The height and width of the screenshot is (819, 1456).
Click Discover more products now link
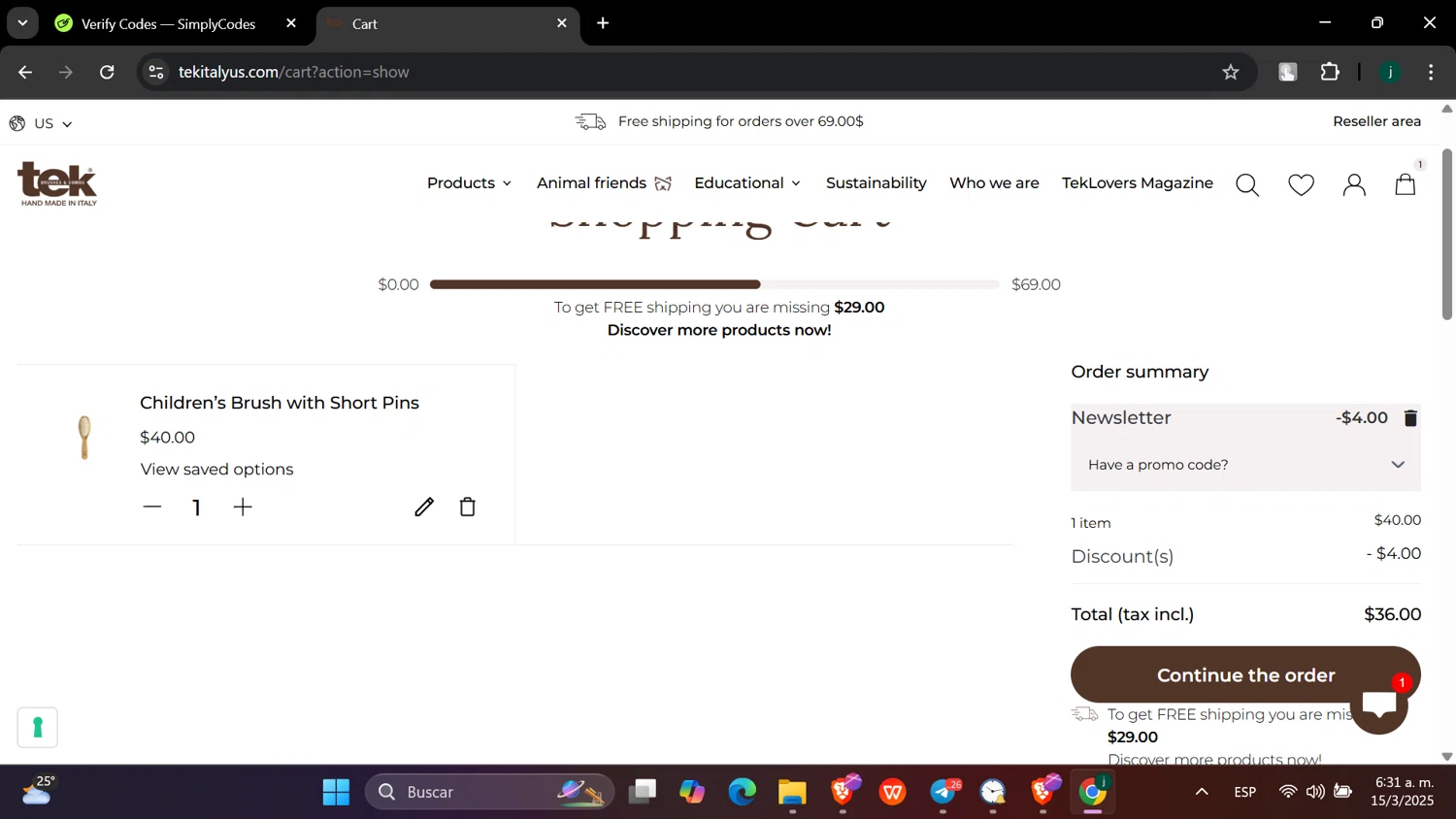pos(719,330)
